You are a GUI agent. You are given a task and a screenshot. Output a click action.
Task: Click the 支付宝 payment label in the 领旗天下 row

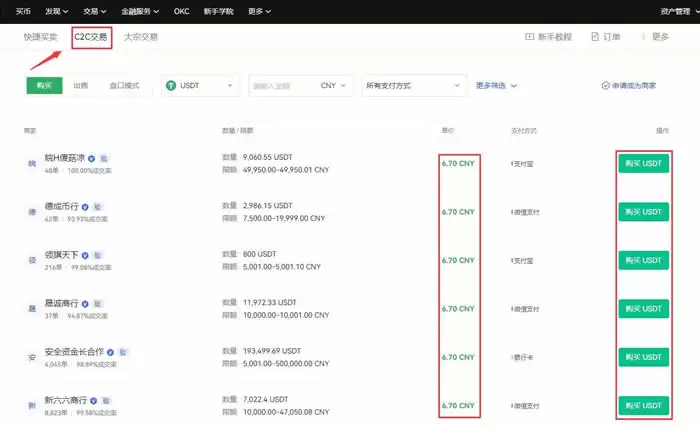coord(523,261)
